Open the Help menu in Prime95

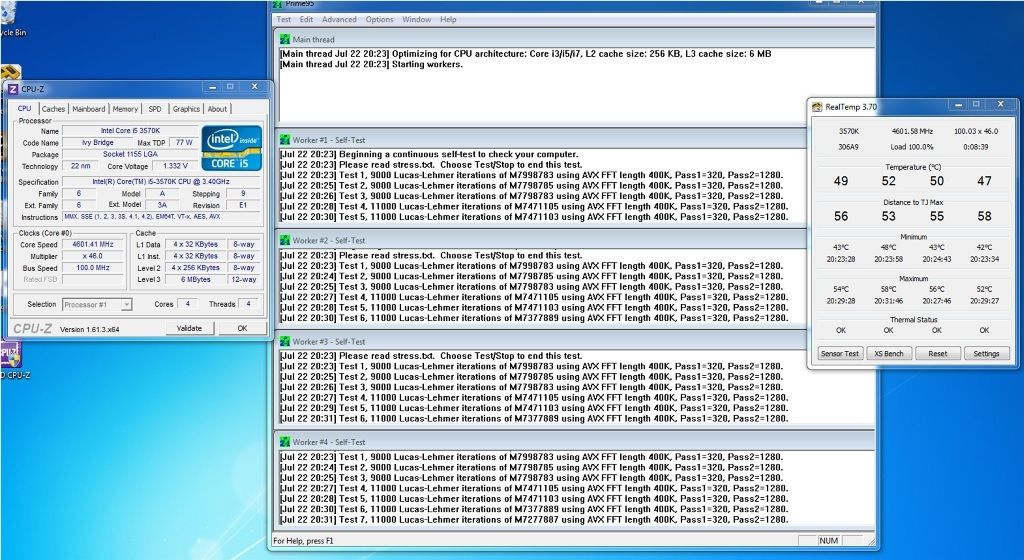pos(448,20)
